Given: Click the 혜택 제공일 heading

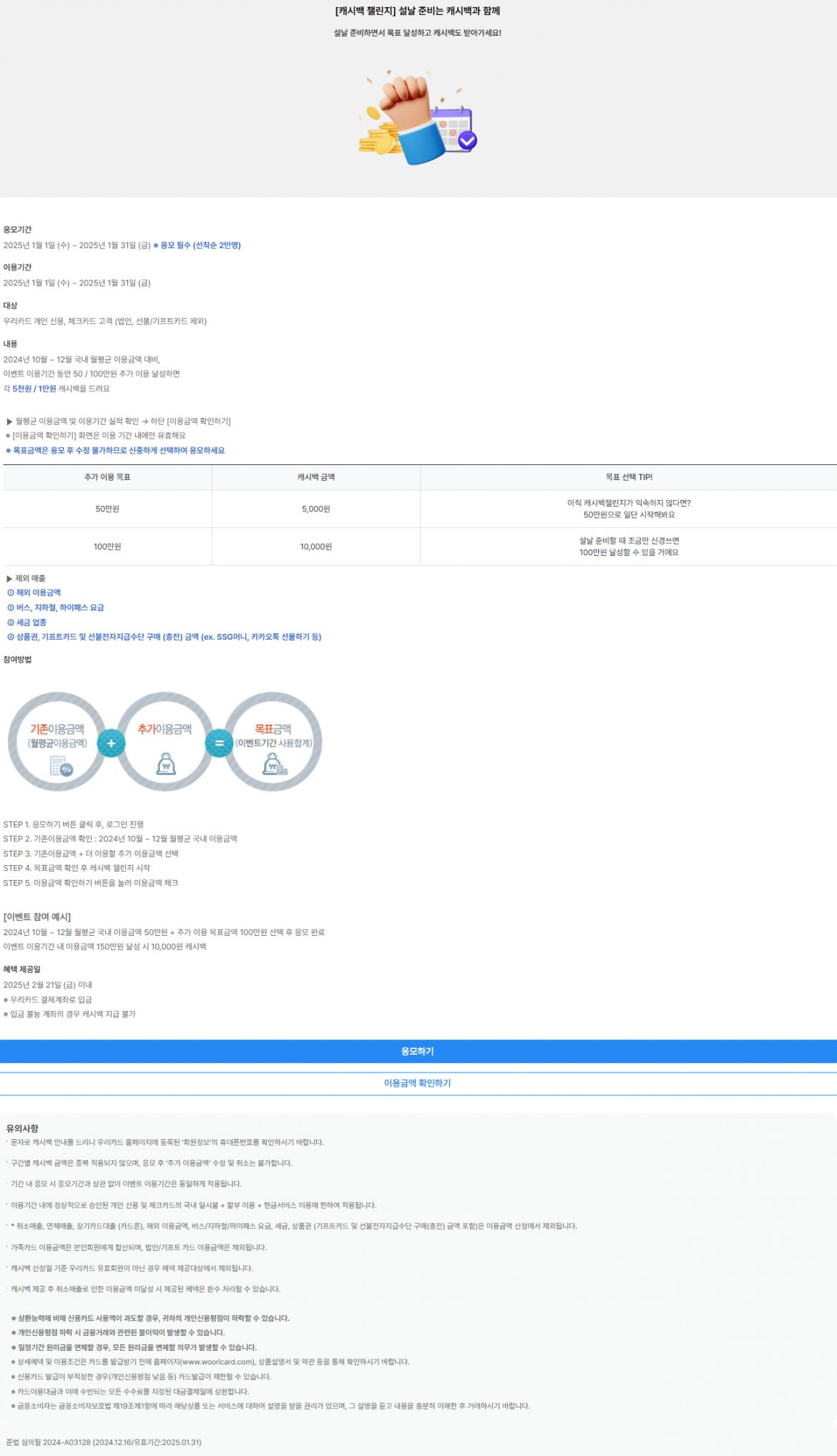Looking at the screenshot, I should coord(21,969).
